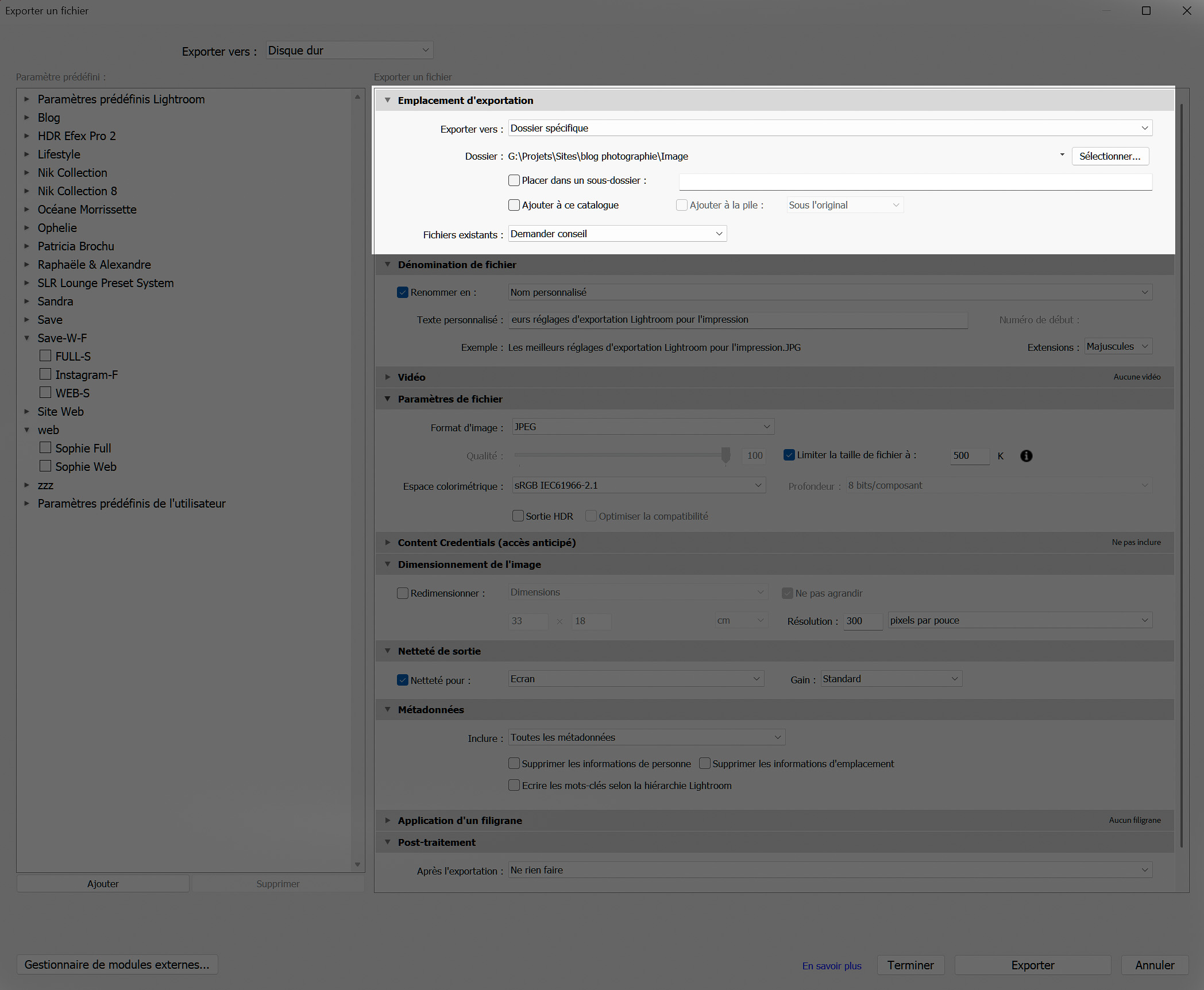Open the En savoir plus link
Image resolution: width=1204 pixels, height=990 pixels.
(x=831, y=965)
